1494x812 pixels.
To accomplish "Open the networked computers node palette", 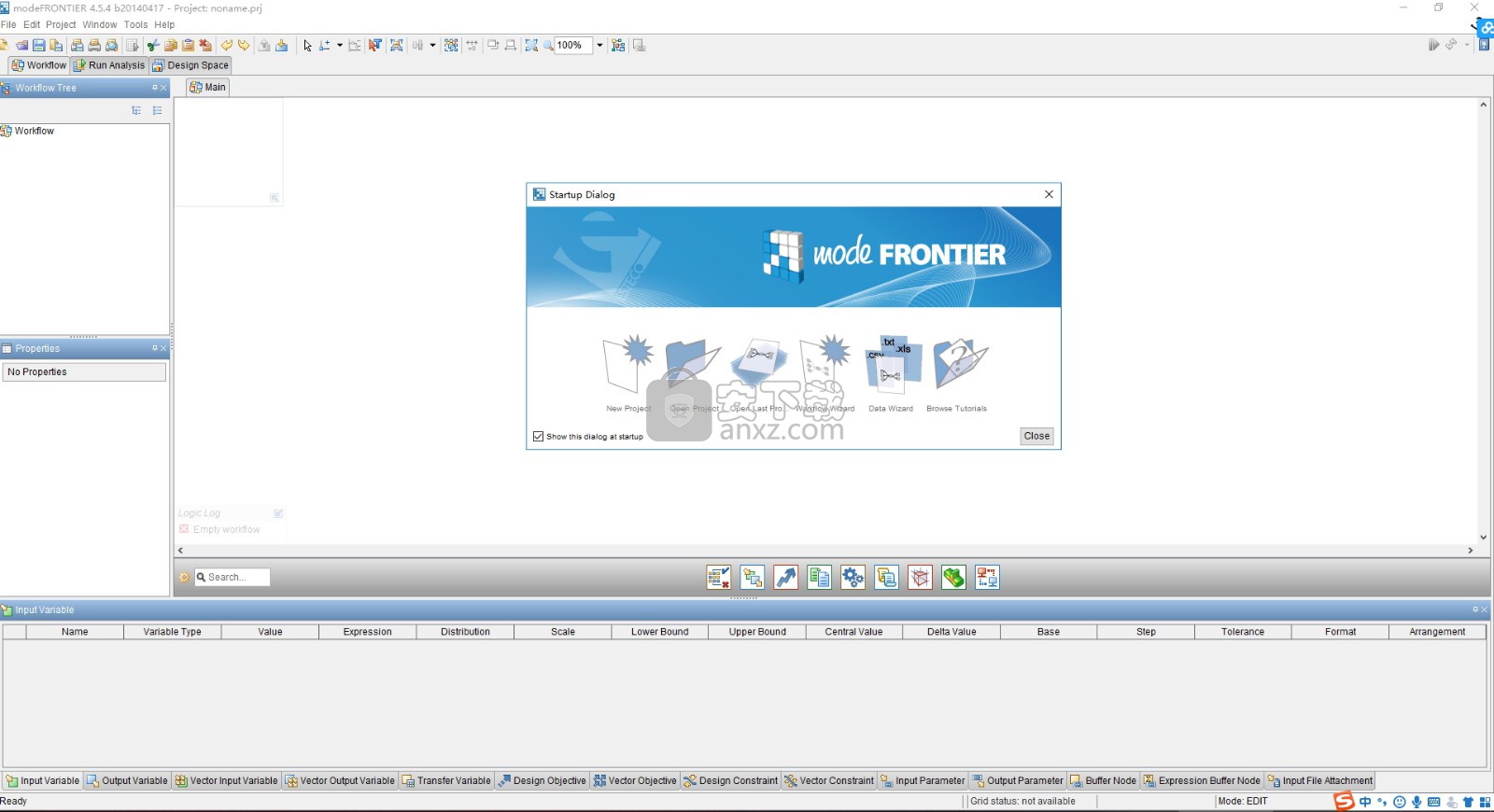I will pos(988,578).
